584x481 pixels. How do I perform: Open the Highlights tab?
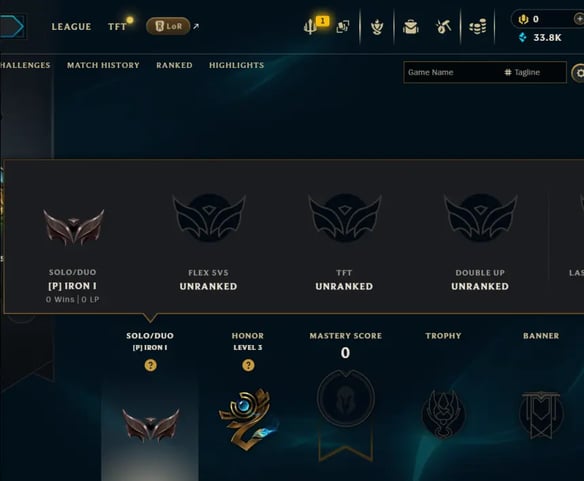(237, 65)
